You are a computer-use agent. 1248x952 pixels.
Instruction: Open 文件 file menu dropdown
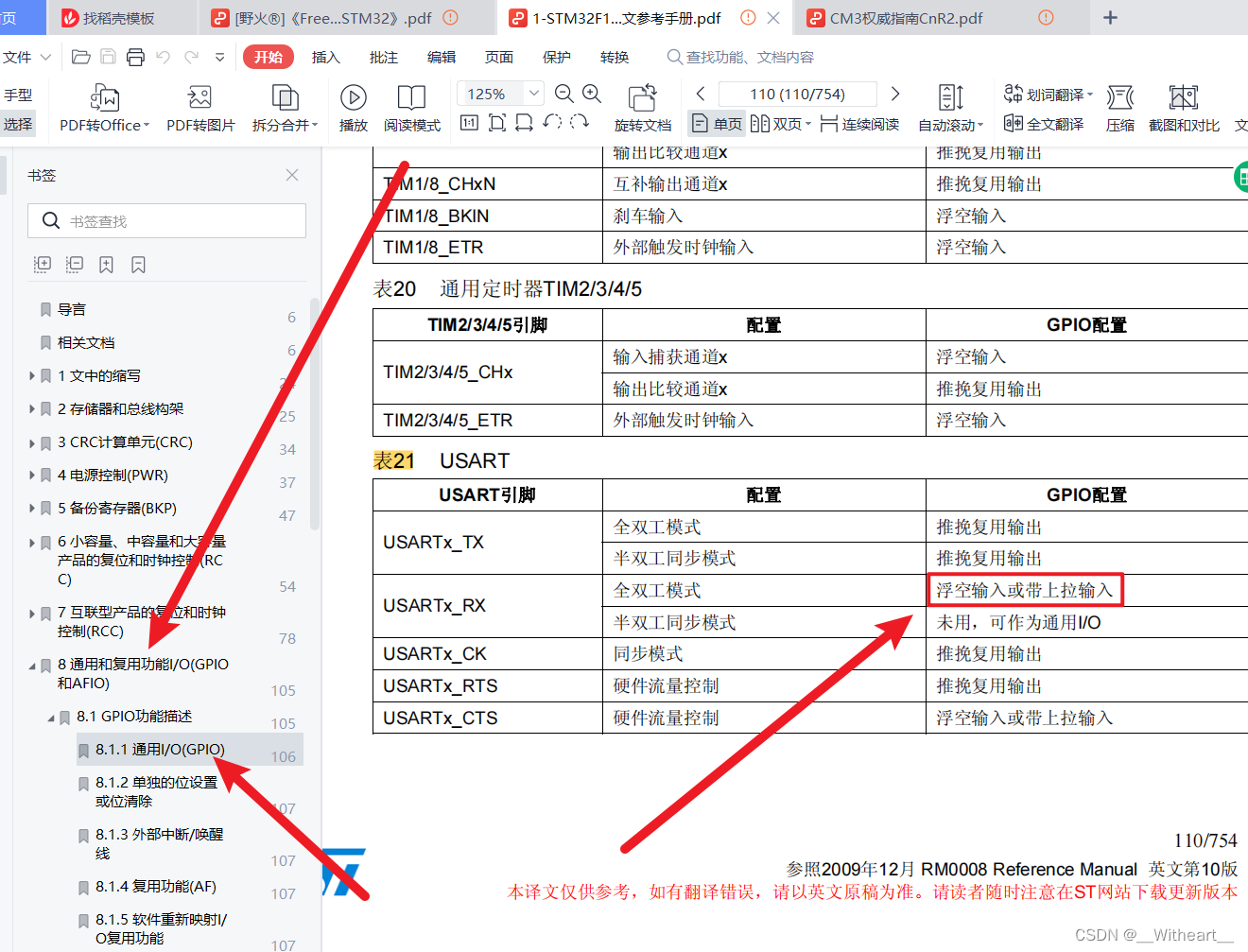pos(26,57)
